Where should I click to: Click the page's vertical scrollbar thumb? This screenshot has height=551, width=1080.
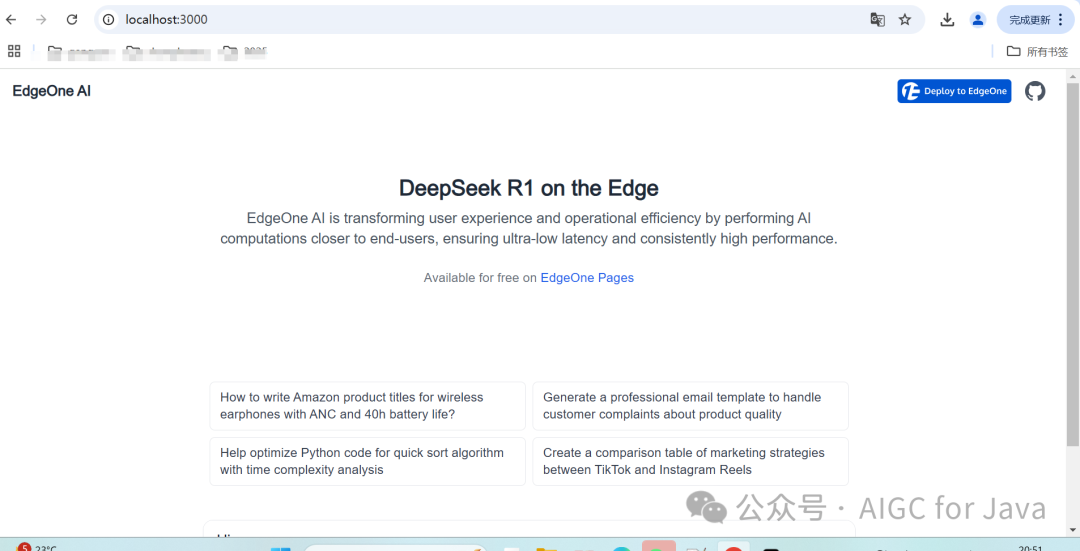1073,264
